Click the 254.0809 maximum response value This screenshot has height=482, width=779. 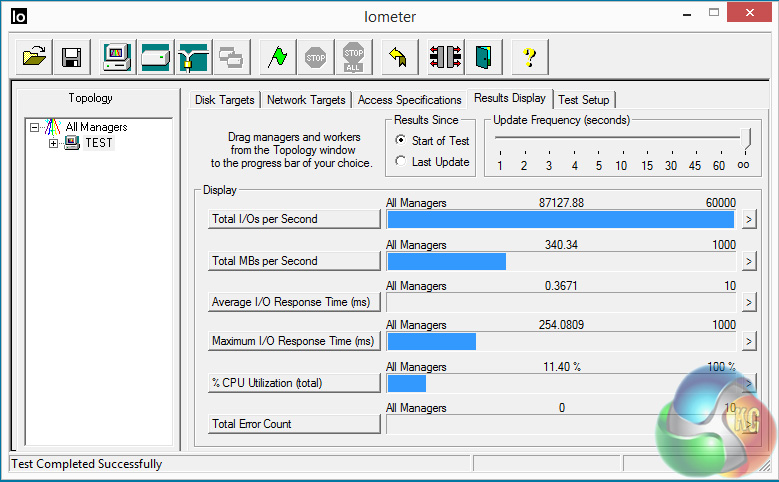[561, 325]
